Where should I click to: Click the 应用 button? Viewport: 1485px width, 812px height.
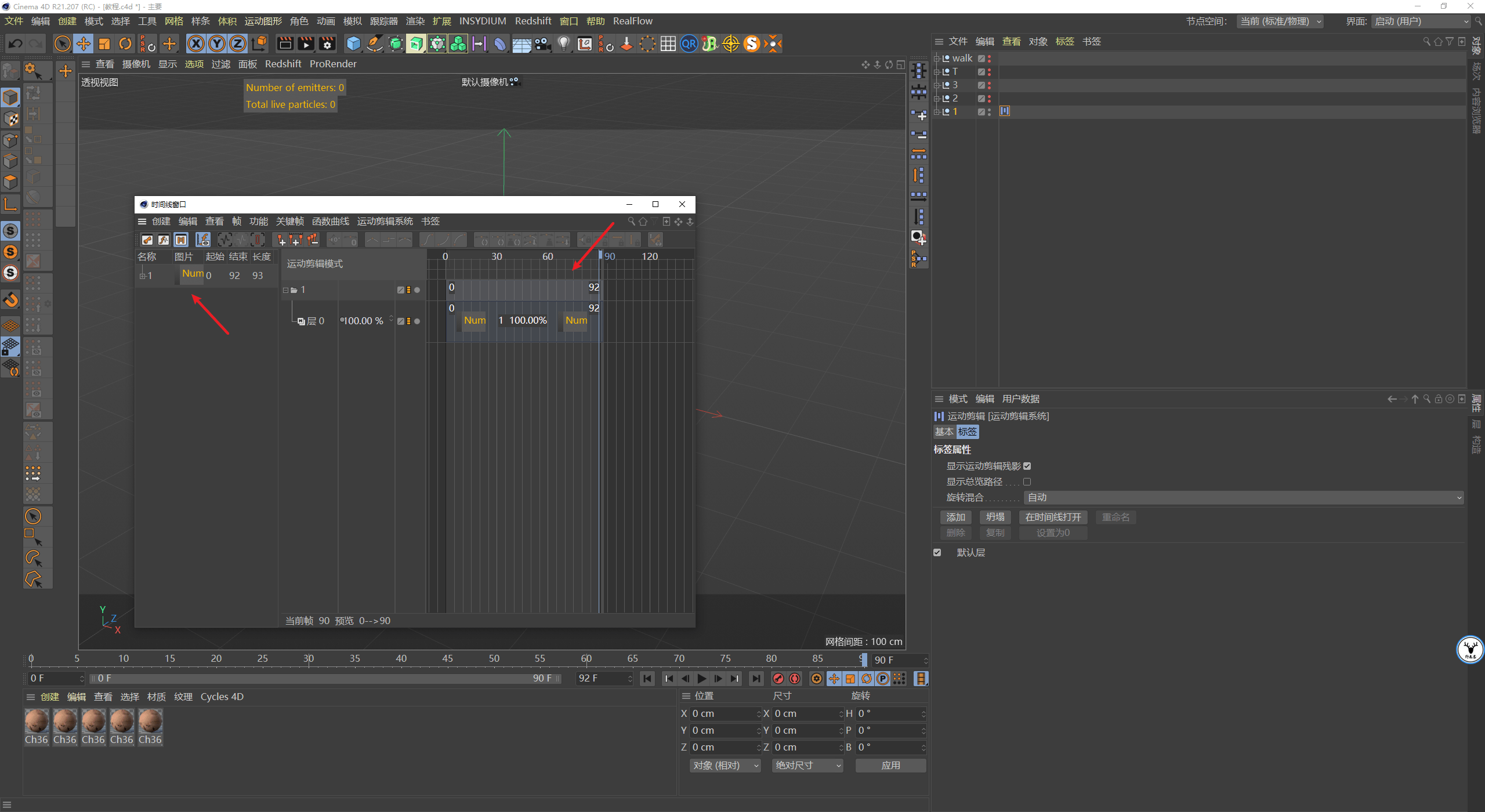(x=890, y=766)
